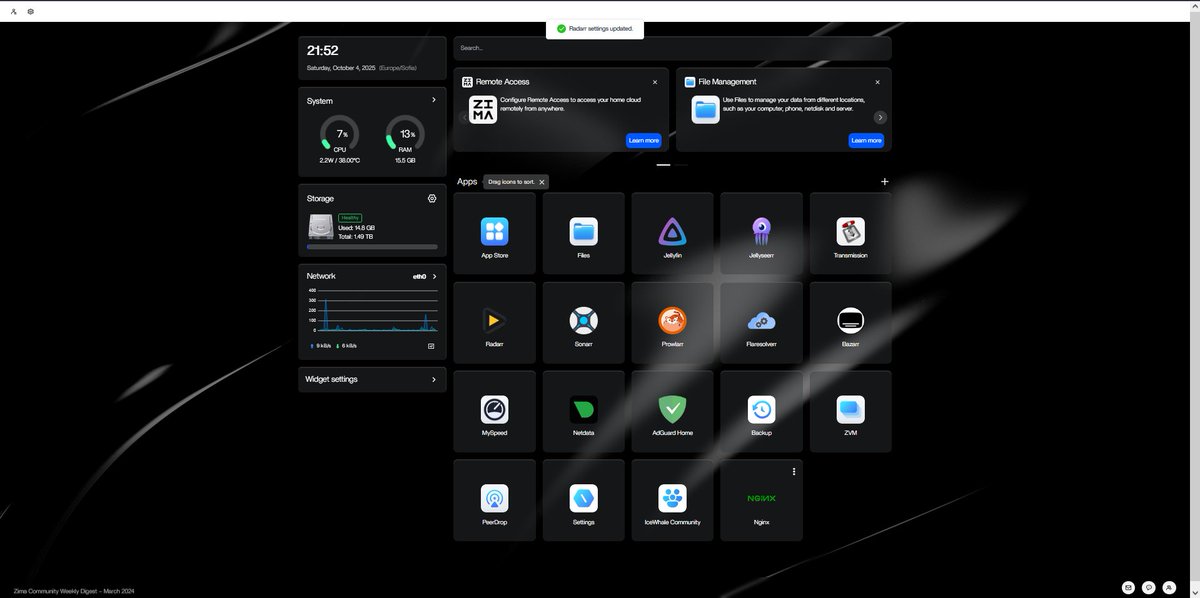Expand the Widget settings row
This screenshot has width=1200, height=598.
click(373, 380)
